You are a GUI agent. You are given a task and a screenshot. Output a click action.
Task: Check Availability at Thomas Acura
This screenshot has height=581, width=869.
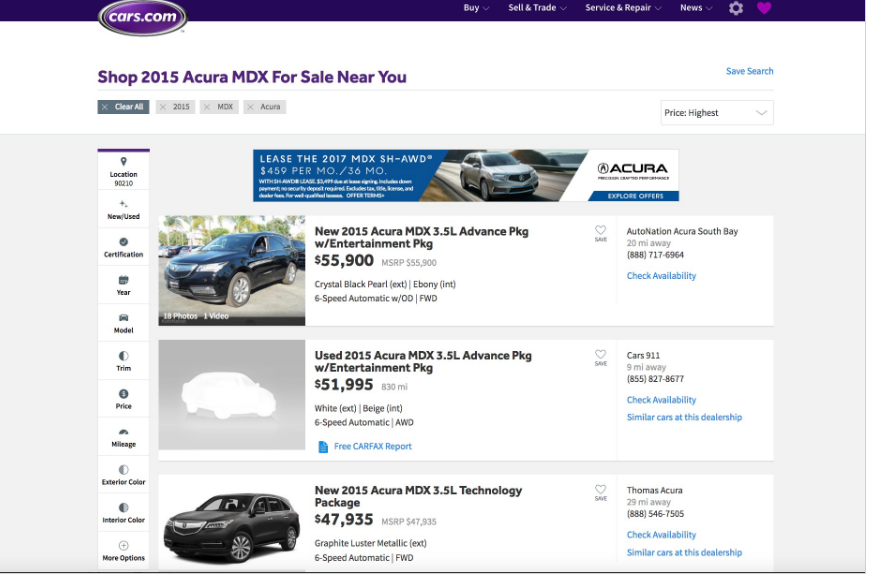click(661, 534)
